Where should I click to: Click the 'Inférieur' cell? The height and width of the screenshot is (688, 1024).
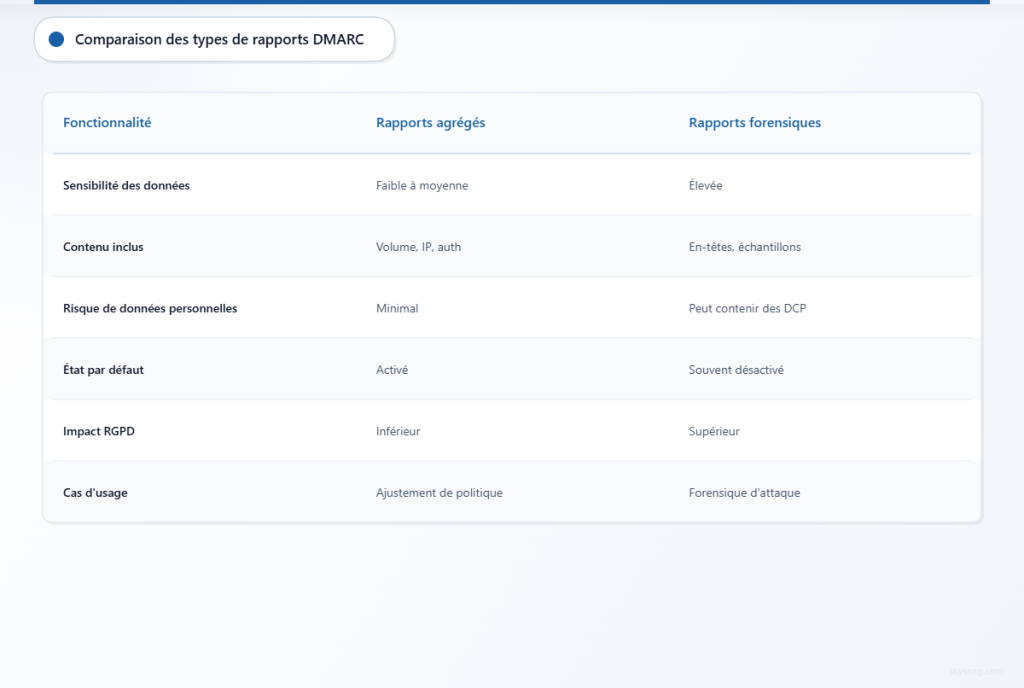tap(398, 431)
